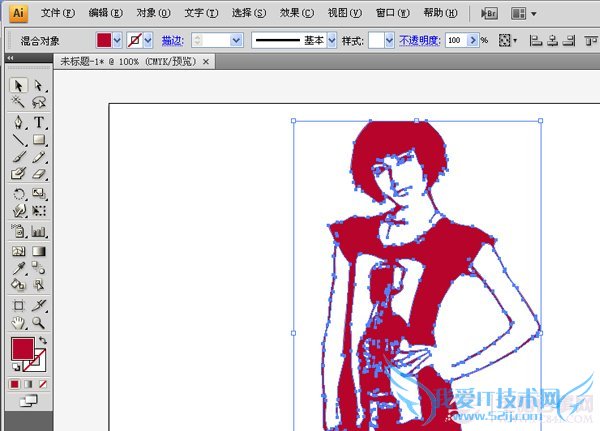The image size is (600, 431).
Task: Select the Type tool
Action: pos(39,122)
